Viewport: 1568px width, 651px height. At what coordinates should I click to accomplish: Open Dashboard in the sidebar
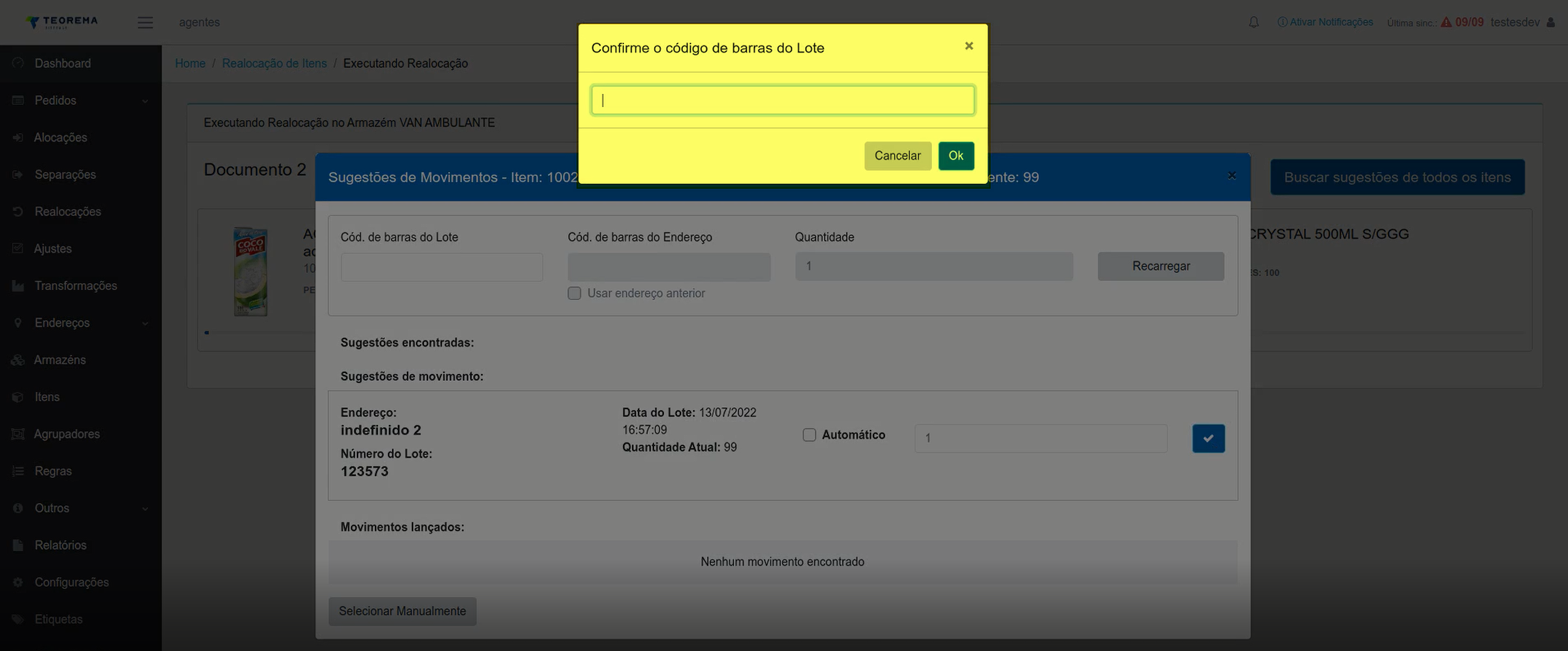[63, 64]
